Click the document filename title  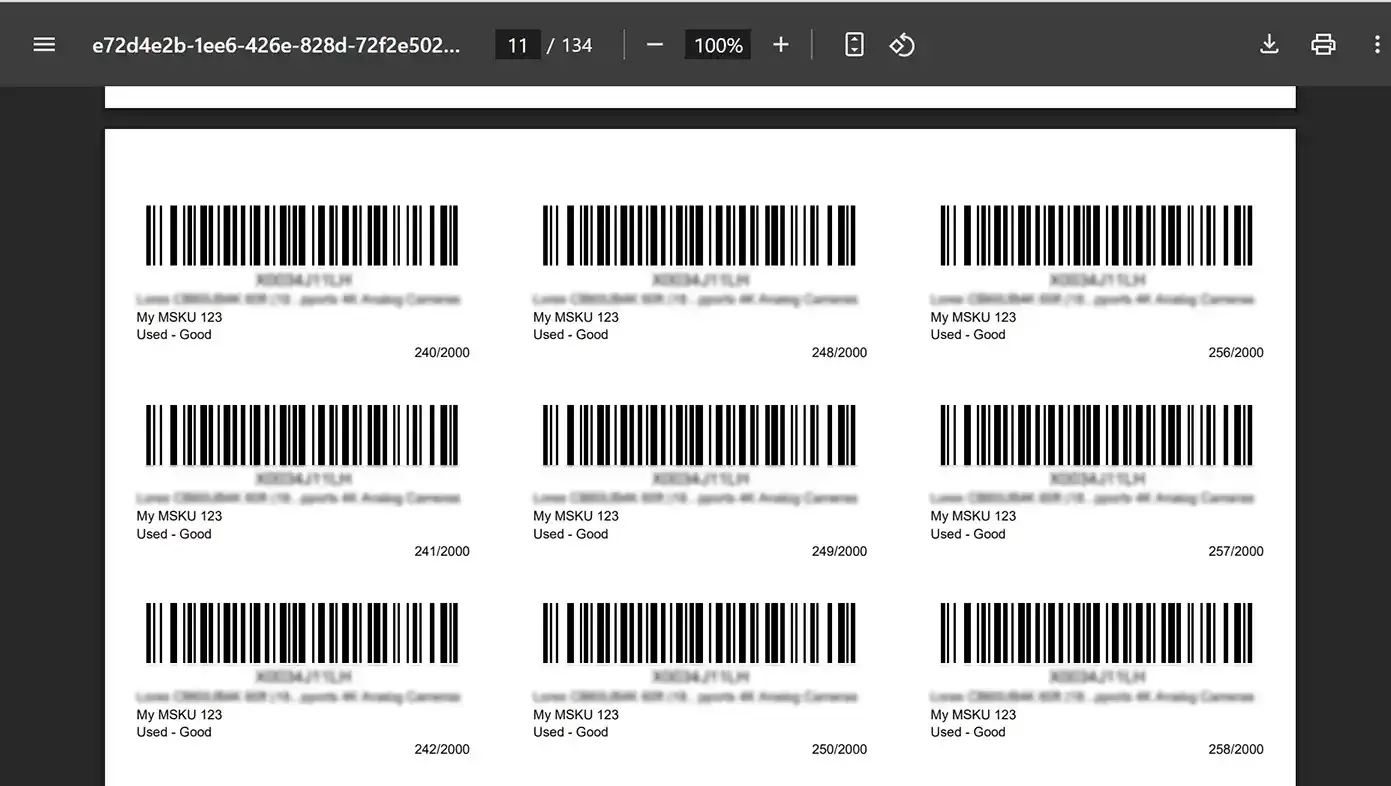277,45
